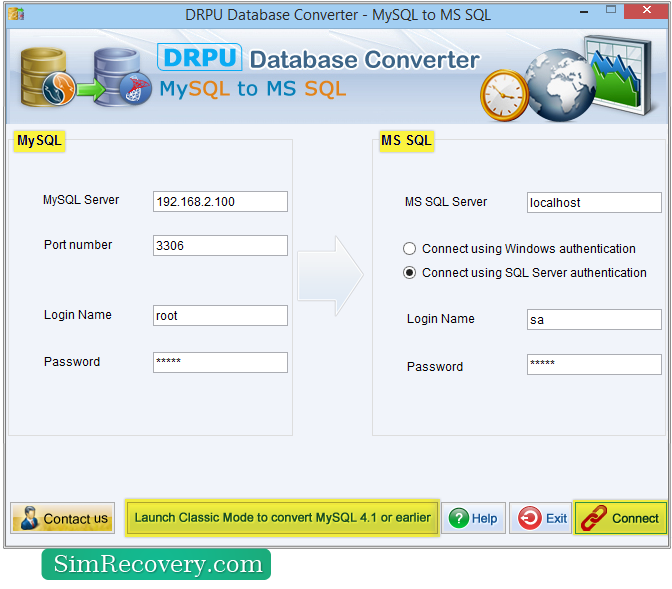Click the Port number field
This screenshot has width=672, height=589.
coord(220,245)
